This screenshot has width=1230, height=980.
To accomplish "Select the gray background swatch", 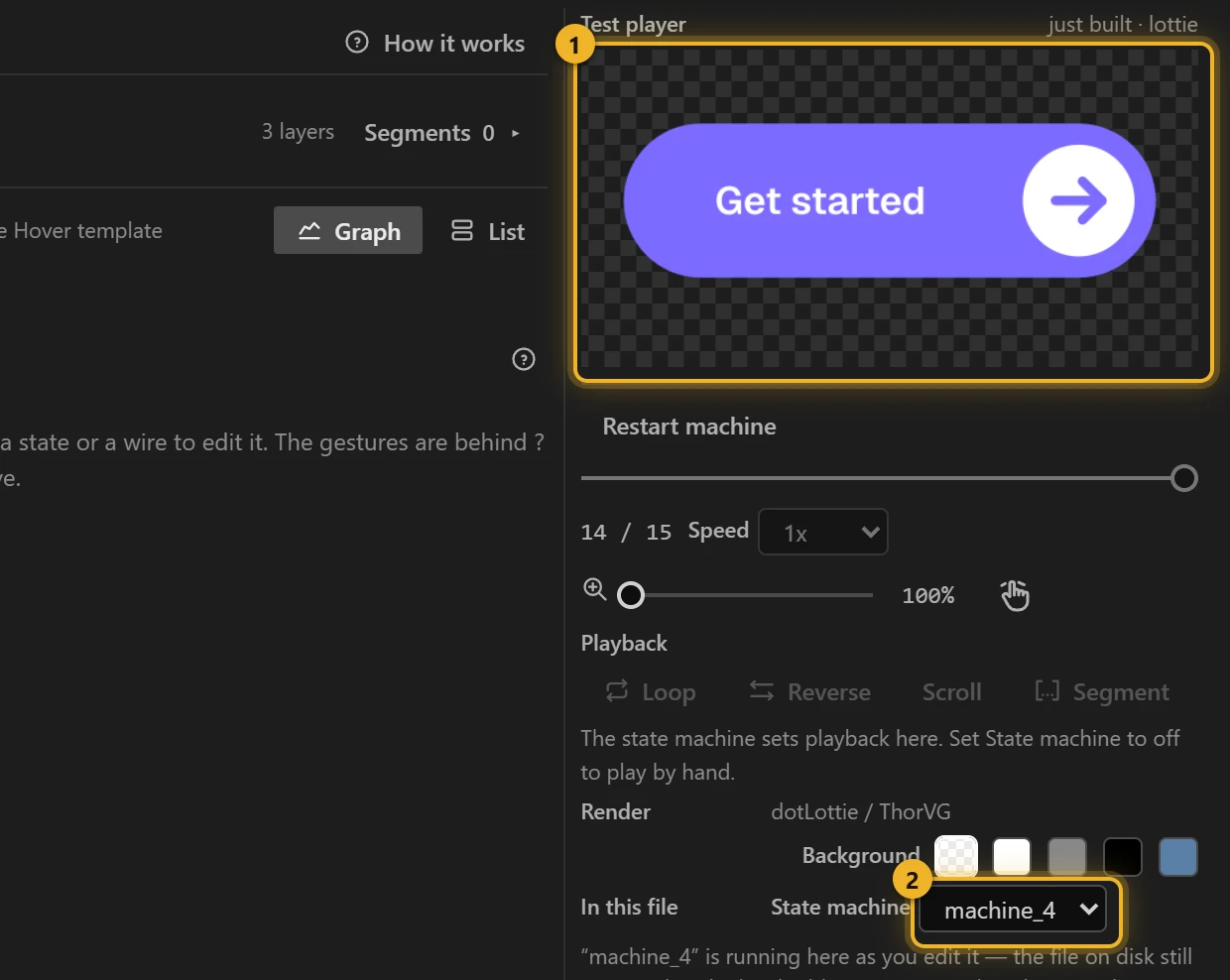I will pos(1067,857).
